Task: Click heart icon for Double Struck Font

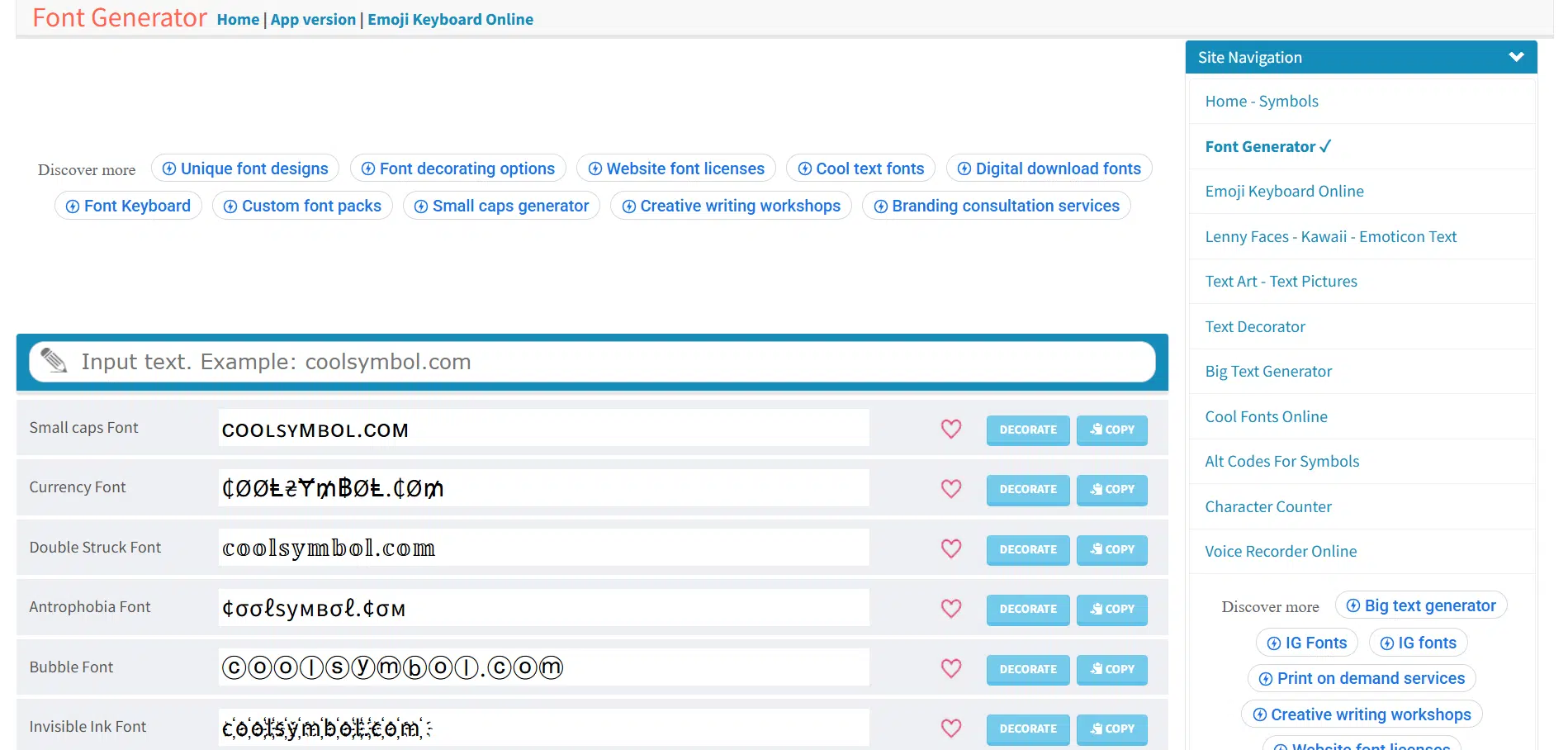Action: tap(950, 549)
